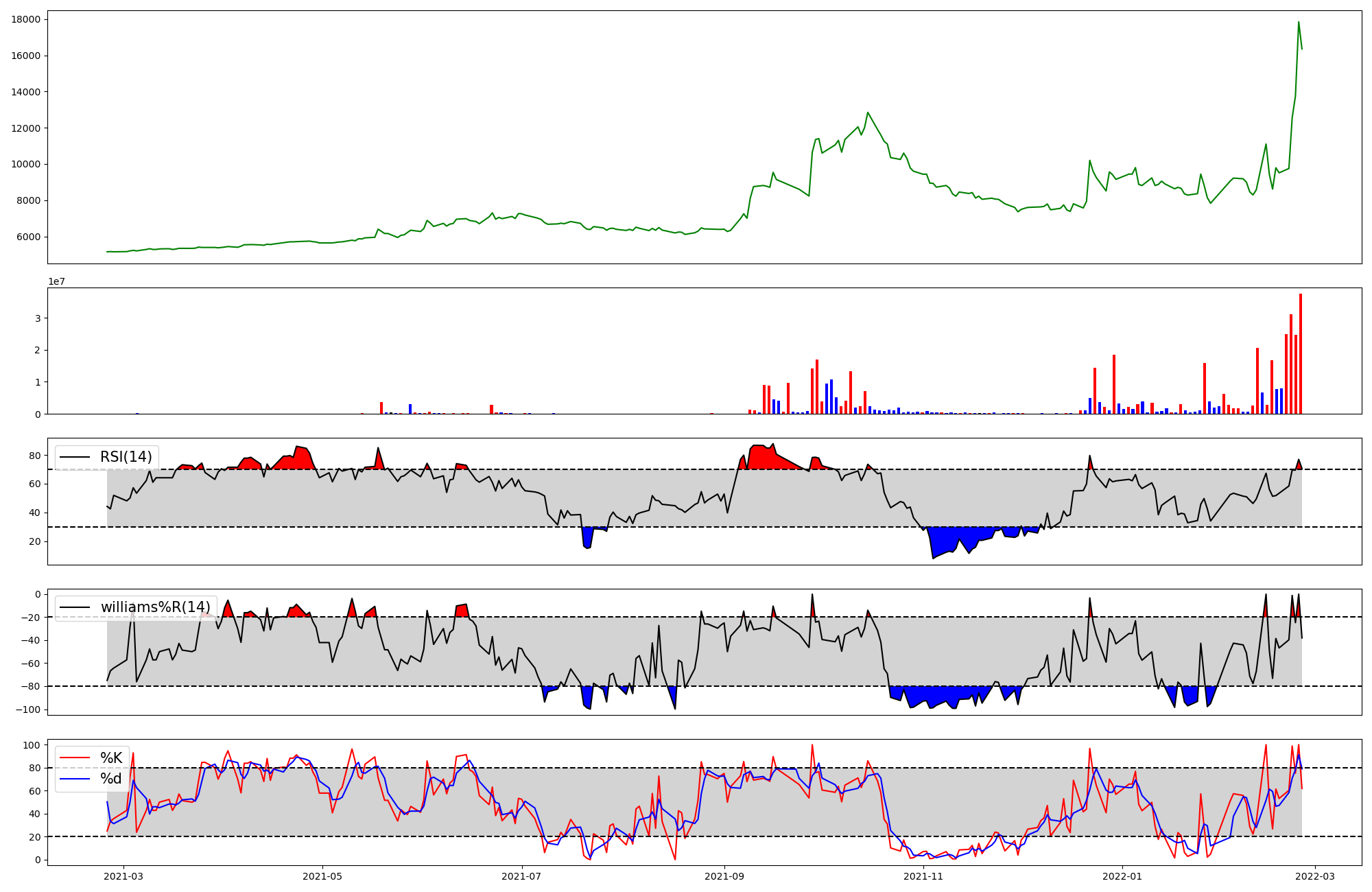This screenshot has height=892, width=1372.
Task: Click the %K legend text
Action: pyautogui.click(x=111, y=758)
